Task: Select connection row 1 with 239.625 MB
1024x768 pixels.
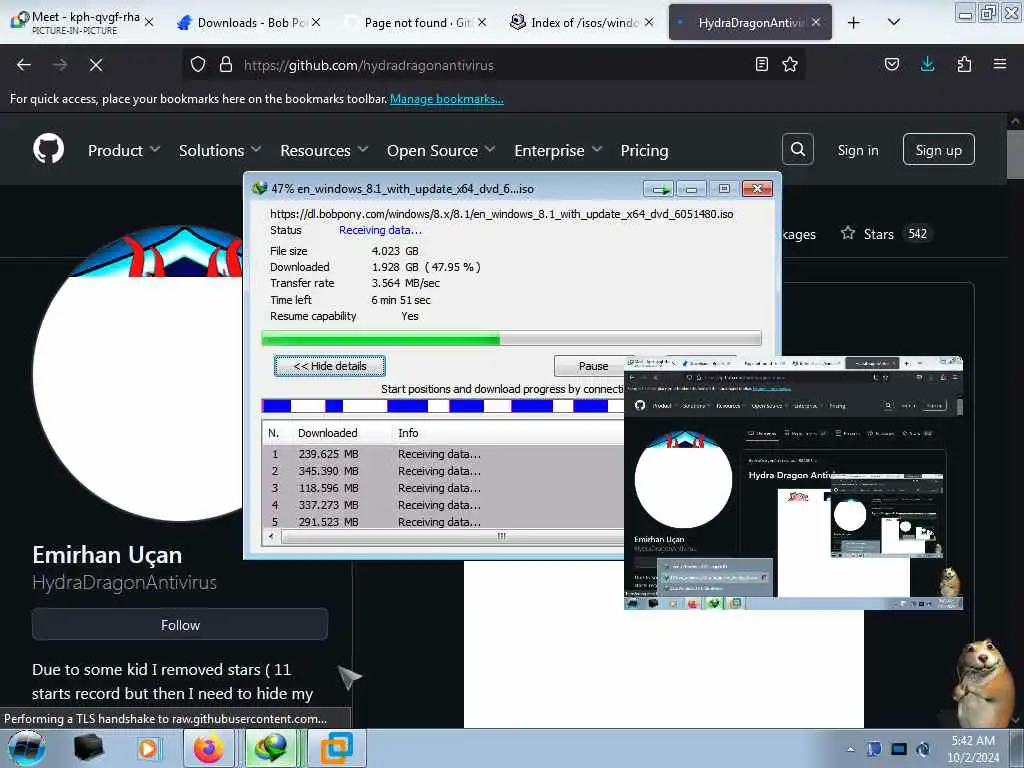Action: click(443, 454)
